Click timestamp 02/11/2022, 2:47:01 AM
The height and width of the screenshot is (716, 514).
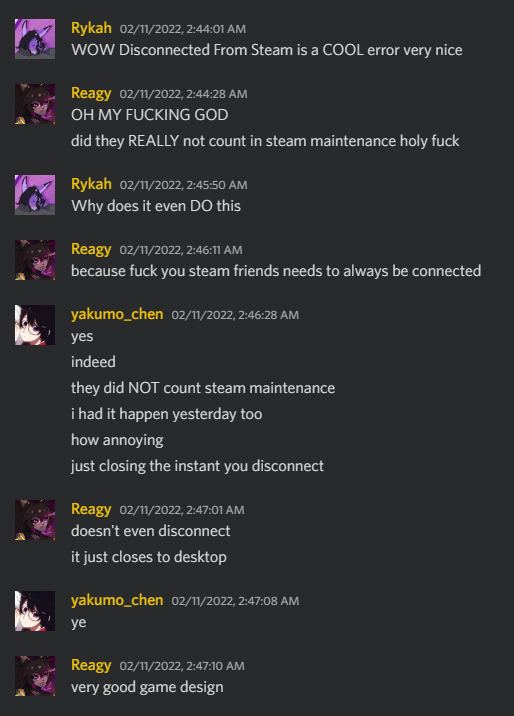182,510
